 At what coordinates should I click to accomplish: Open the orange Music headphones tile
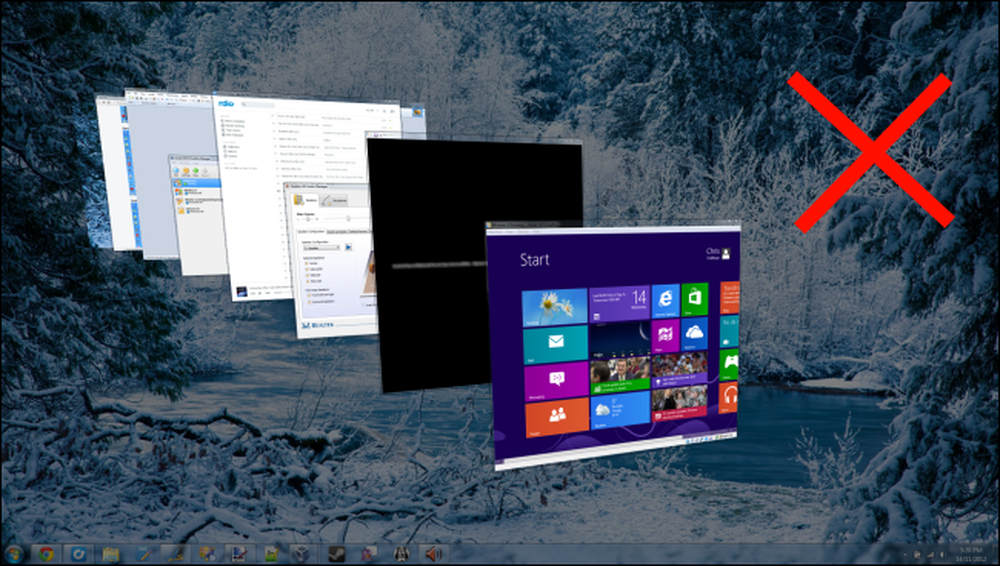(x=730, y=398)
